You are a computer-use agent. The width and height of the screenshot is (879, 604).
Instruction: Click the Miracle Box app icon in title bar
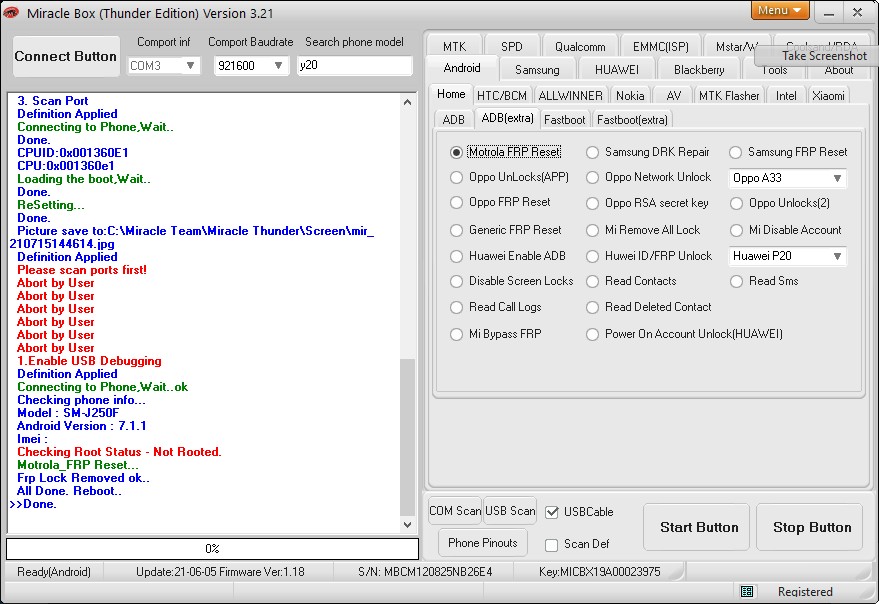coord(11,12)
